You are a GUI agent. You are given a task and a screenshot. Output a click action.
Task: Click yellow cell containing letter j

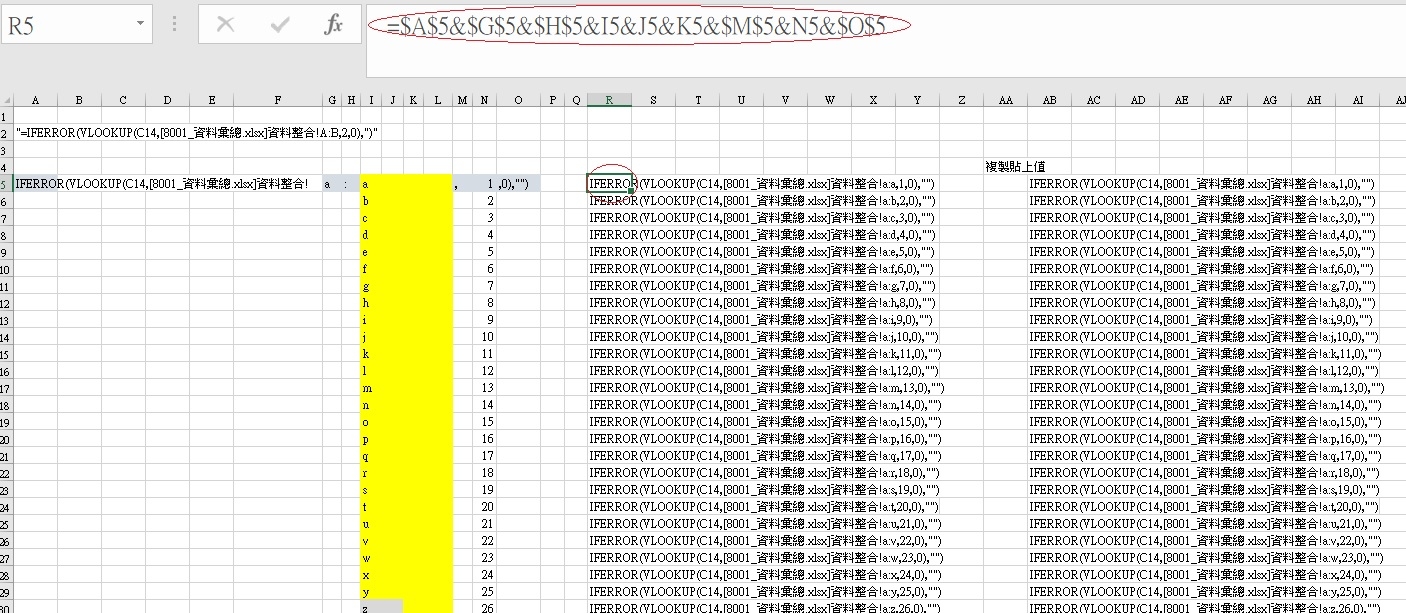point(371,337)
